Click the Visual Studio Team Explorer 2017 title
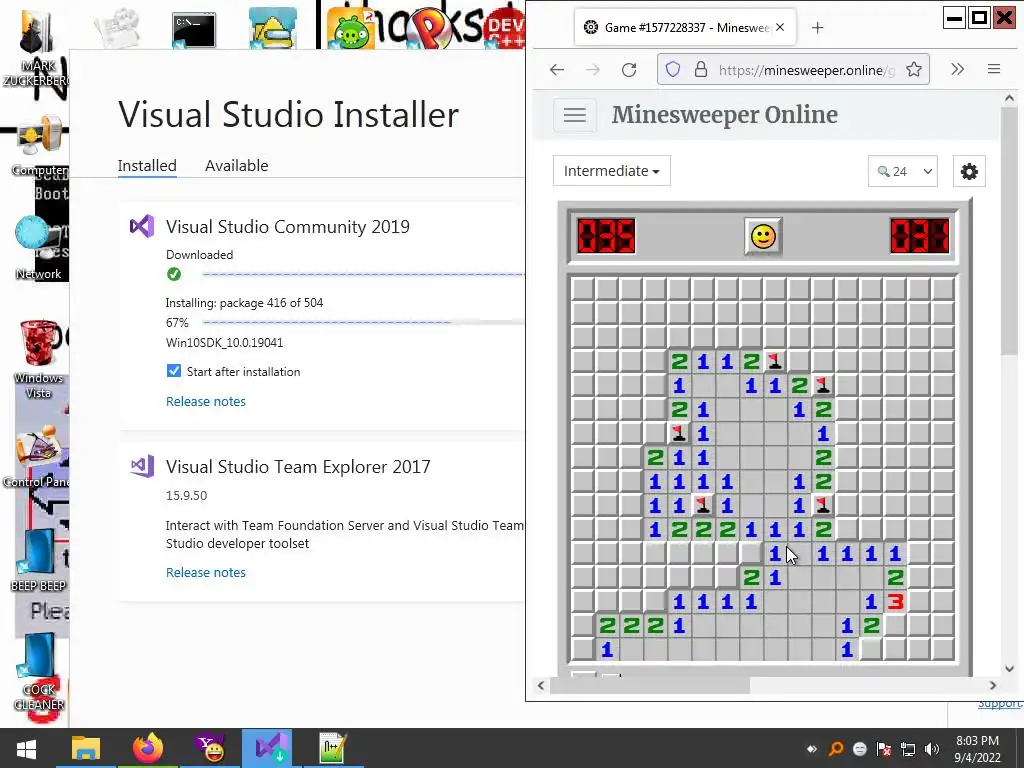Screen dimensions: 1024x768 pyautogui.click(x=298, y=467)
